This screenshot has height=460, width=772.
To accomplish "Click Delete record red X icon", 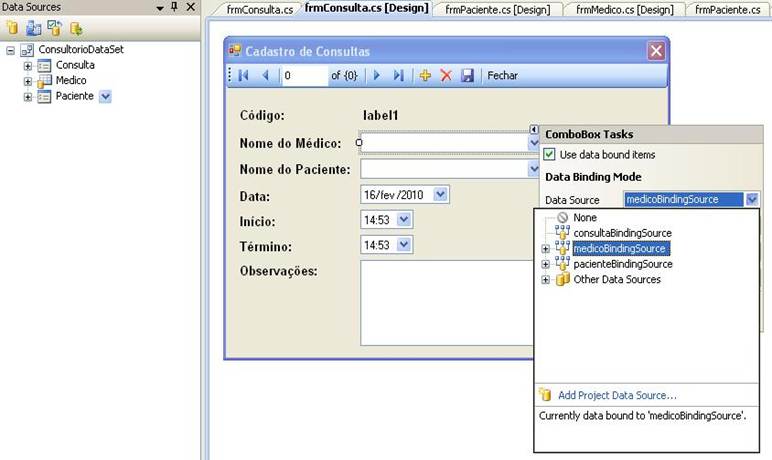I will coord(446,75).
